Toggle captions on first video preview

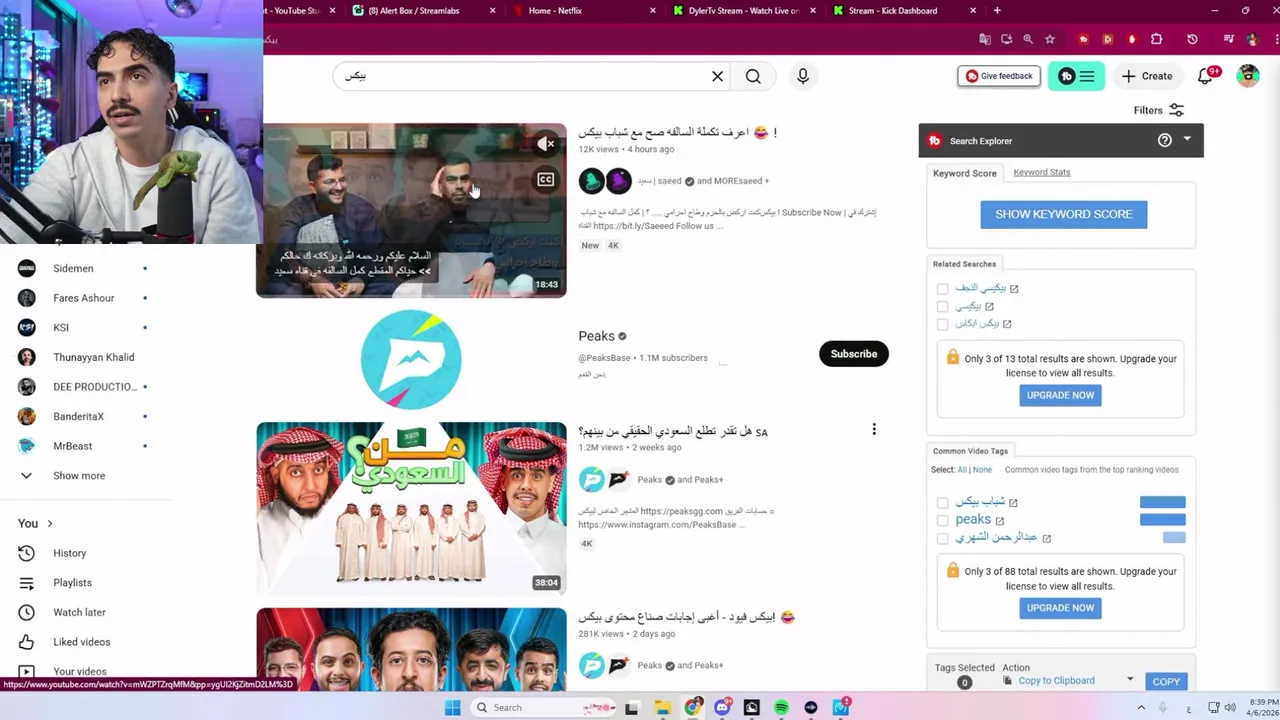pyautogui.click(x=545, y=180)
